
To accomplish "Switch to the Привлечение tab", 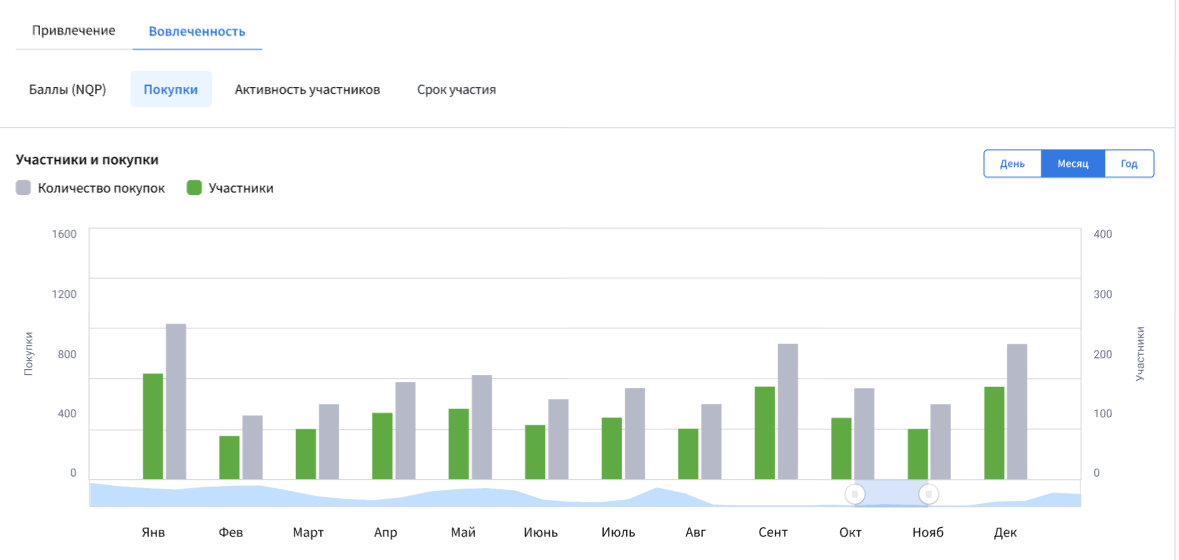I will [73, 31].
